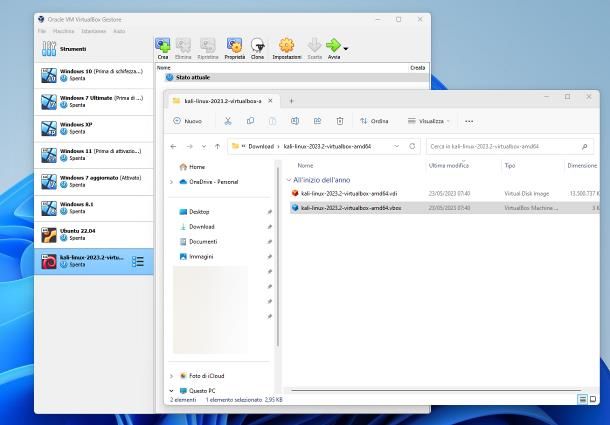610x425 pixels.
Task: Click the Delete trash icon in Explorer
Action: [340, 121]
